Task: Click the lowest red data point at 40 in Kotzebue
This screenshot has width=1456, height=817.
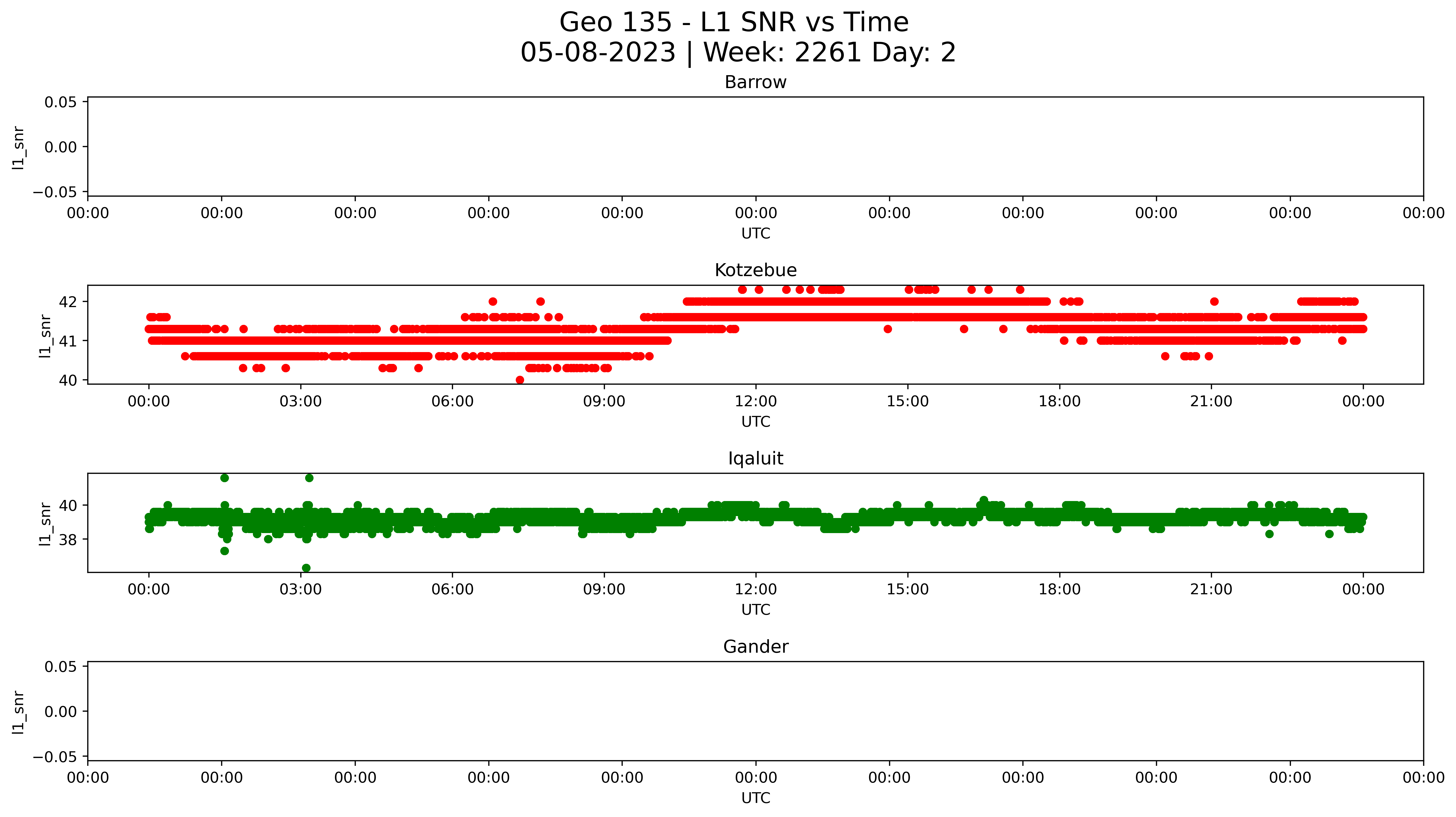Action: (x=520, y=380)
